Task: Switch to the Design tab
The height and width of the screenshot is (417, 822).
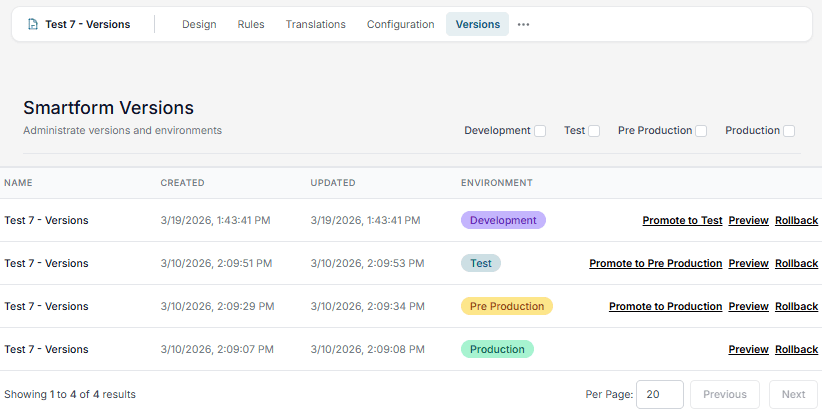Action: point(199,24)
